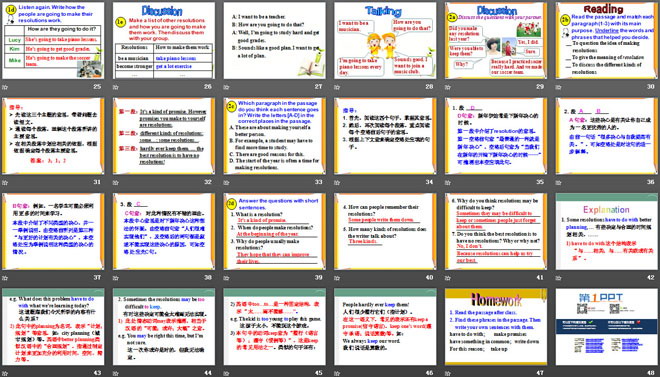Click slide number label 36
Screen dimensions: 660x377
coord(651,182)
